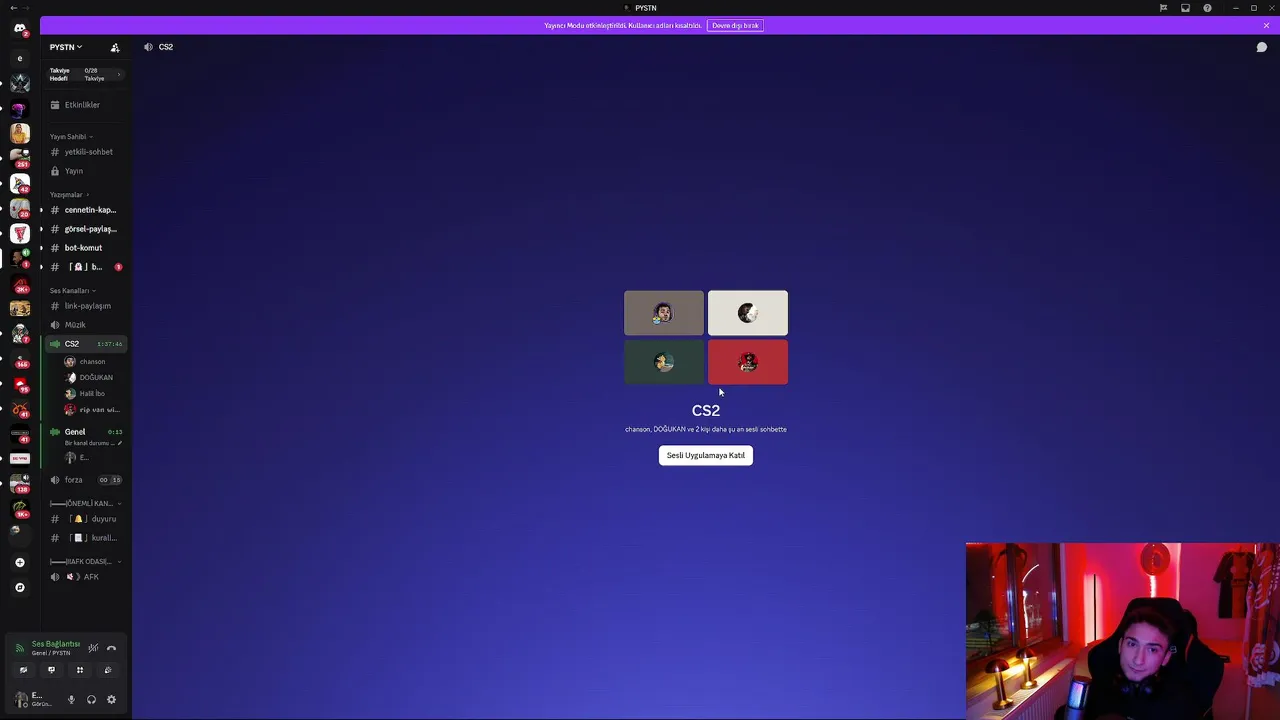Toggle the noise suppression icon
The width and height of the screenshot is (1280, 720).
pos(93,648)
